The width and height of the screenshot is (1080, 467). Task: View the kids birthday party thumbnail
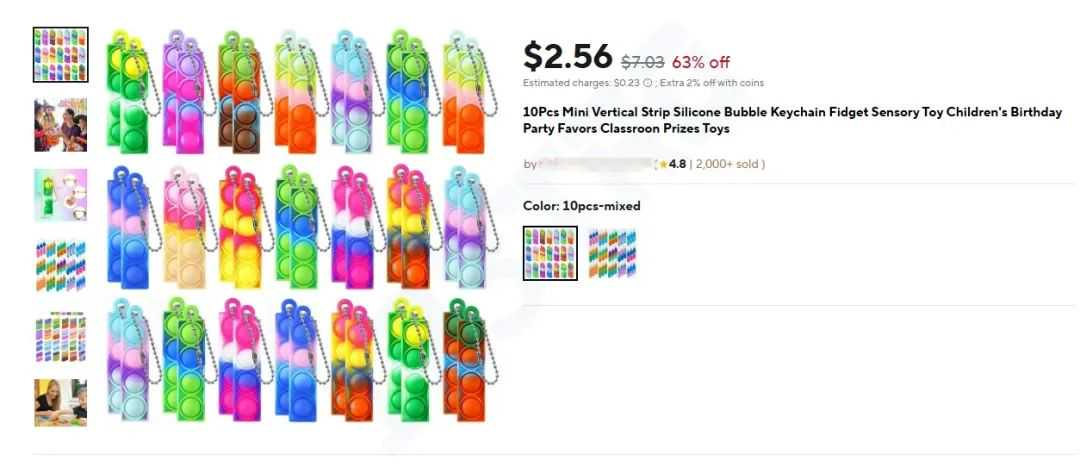61,125
